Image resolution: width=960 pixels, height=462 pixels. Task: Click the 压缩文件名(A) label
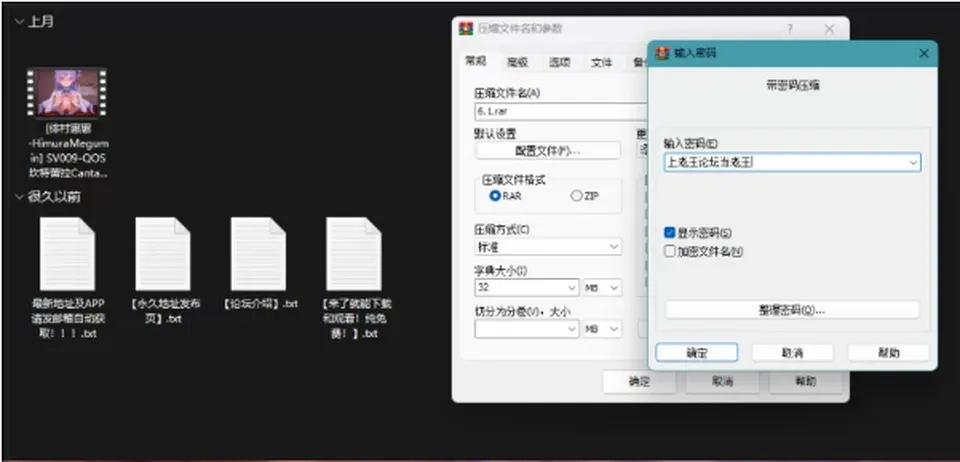point(508,93)
